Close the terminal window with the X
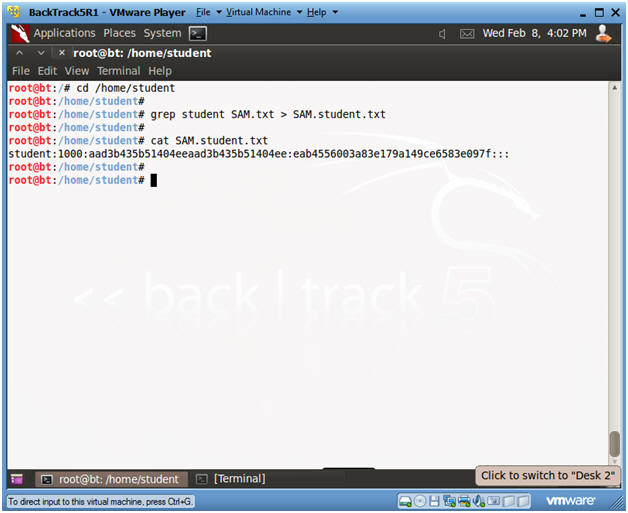Viewport: 628px width, 513px height. pyautogui.click(x=61, y=52)
